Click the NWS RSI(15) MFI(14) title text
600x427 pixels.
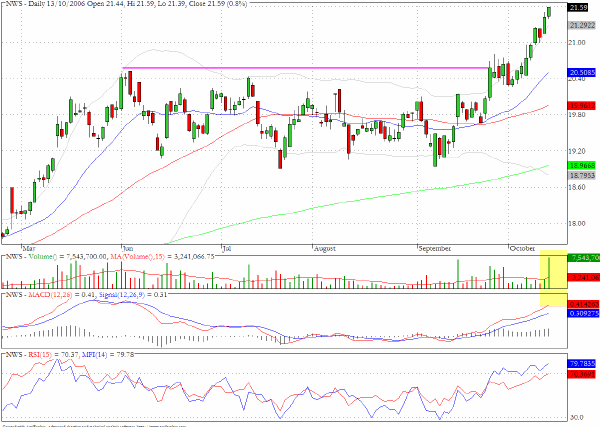[70, 355]
